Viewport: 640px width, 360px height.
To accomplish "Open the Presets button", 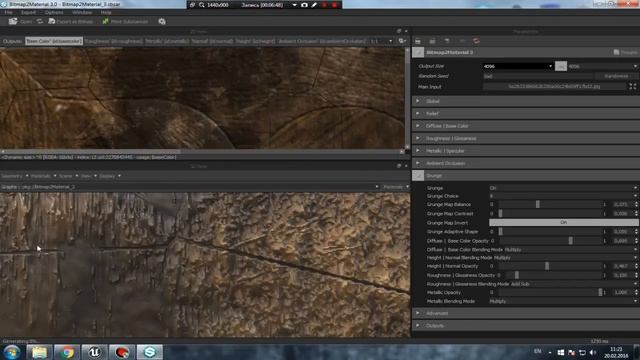I will 625,53.
